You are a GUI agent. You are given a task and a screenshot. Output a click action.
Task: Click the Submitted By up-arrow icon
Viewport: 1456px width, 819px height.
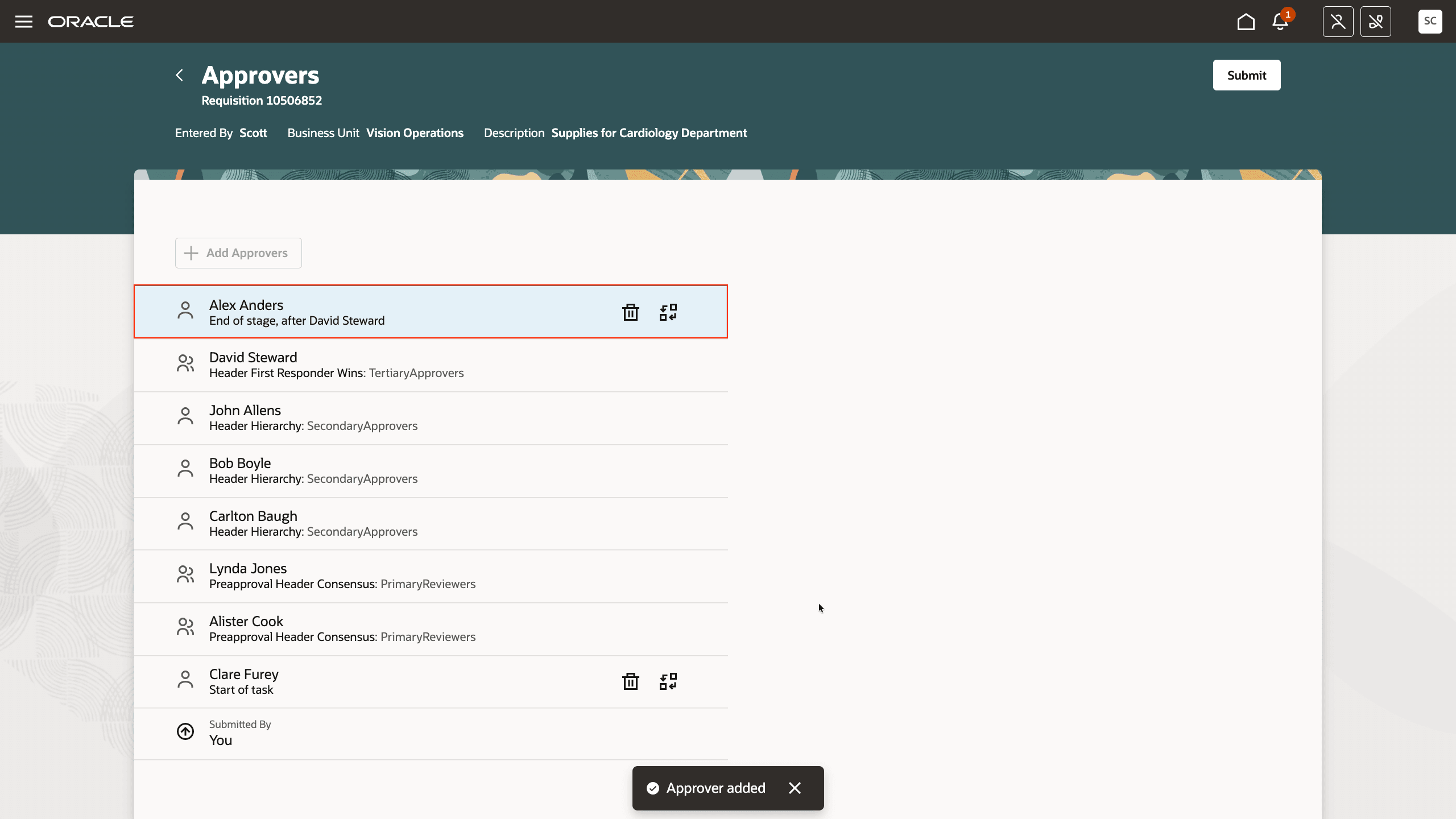(185, 731)
